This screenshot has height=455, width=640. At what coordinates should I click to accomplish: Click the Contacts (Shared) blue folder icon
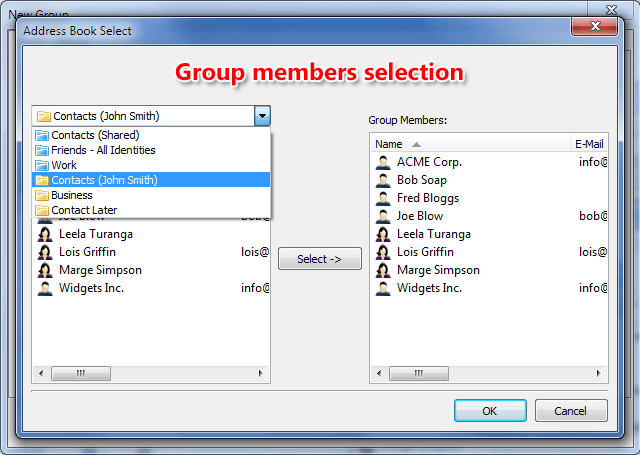(x=42, y=135)
